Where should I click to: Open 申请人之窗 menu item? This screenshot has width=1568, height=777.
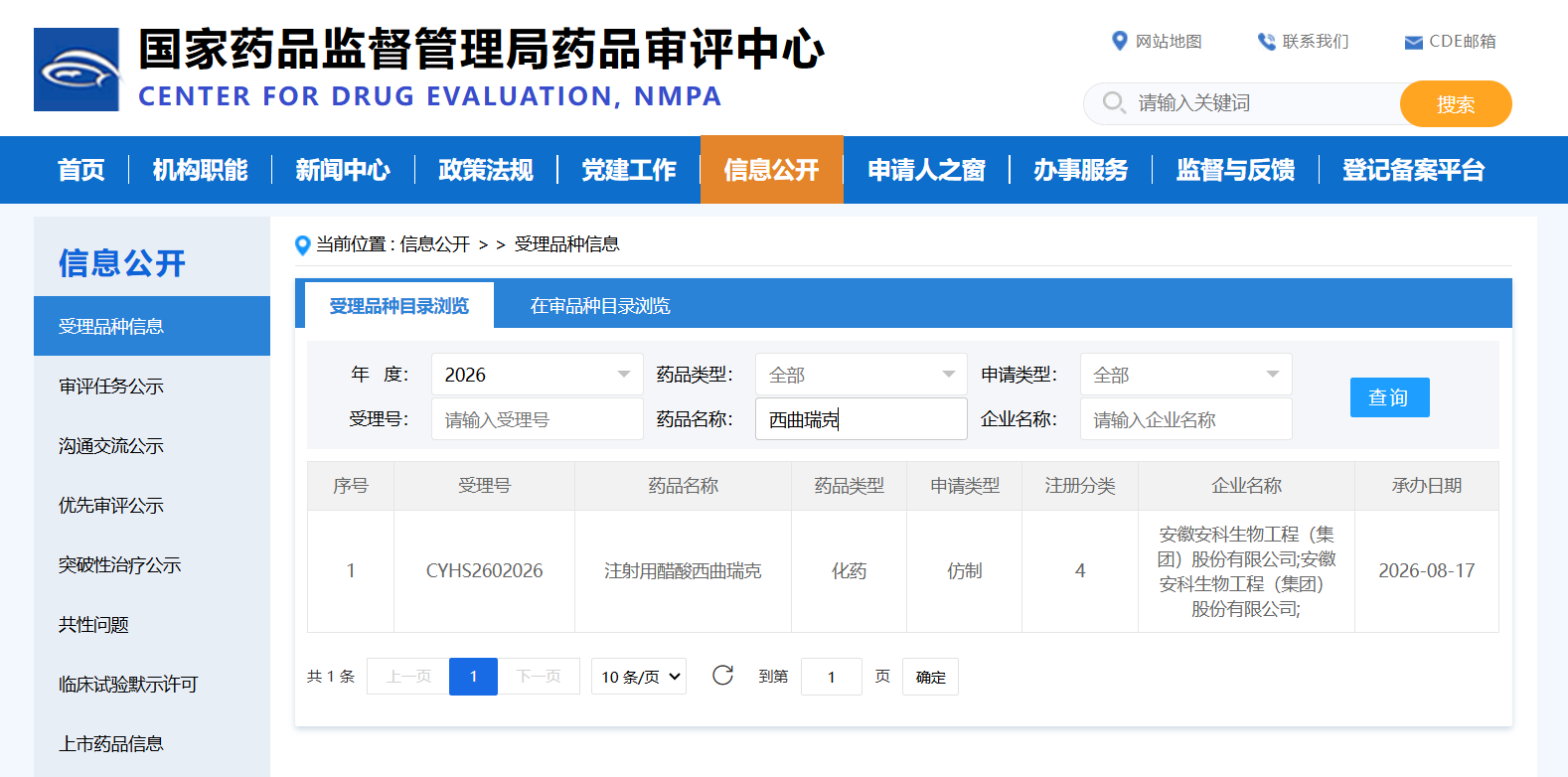point(926,170)
